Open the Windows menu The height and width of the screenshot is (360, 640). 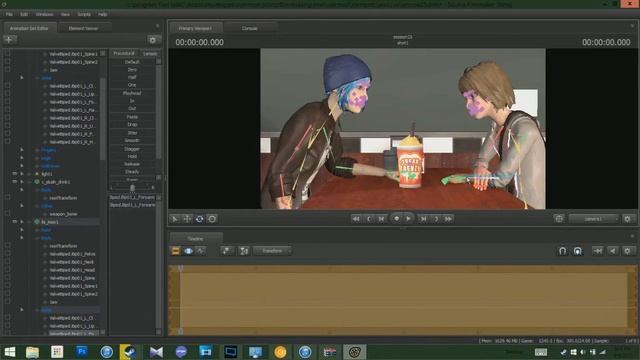[x=44, y=14]
